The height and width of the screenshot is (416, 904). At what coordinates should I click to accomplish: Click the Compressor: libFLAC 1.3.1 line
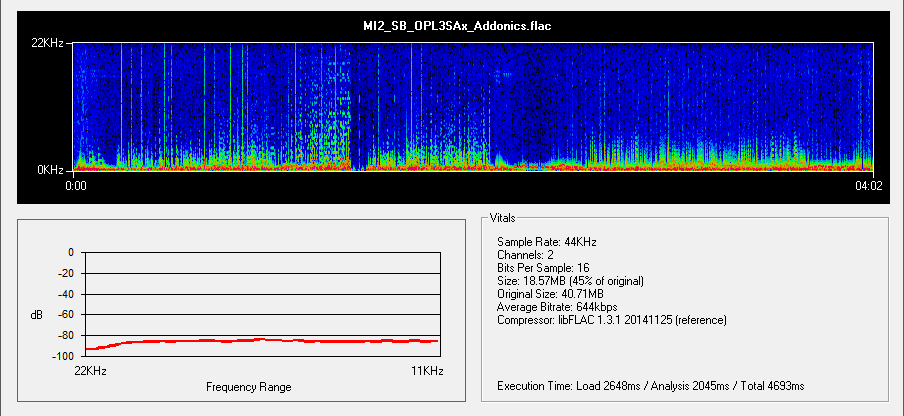(x=611, y=320)
